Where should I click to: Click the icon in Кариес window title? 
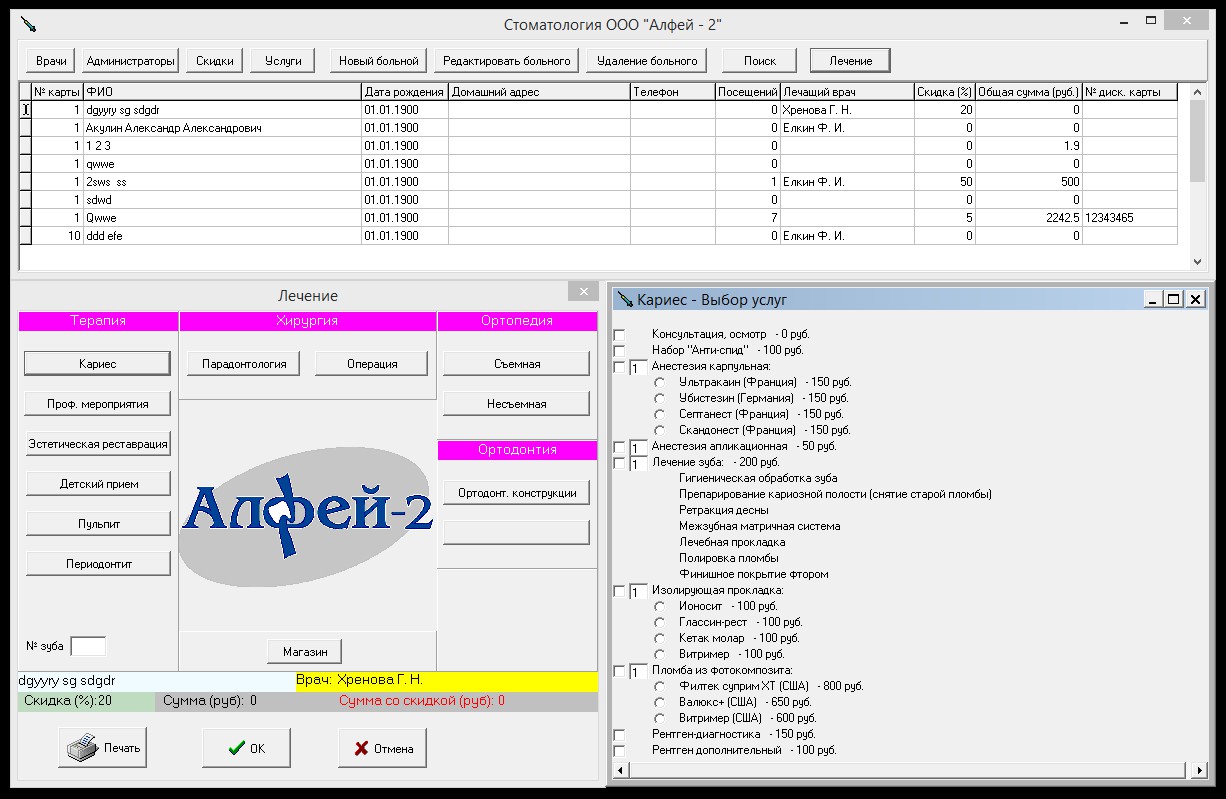pyautogui.click(x=625, y=299)
